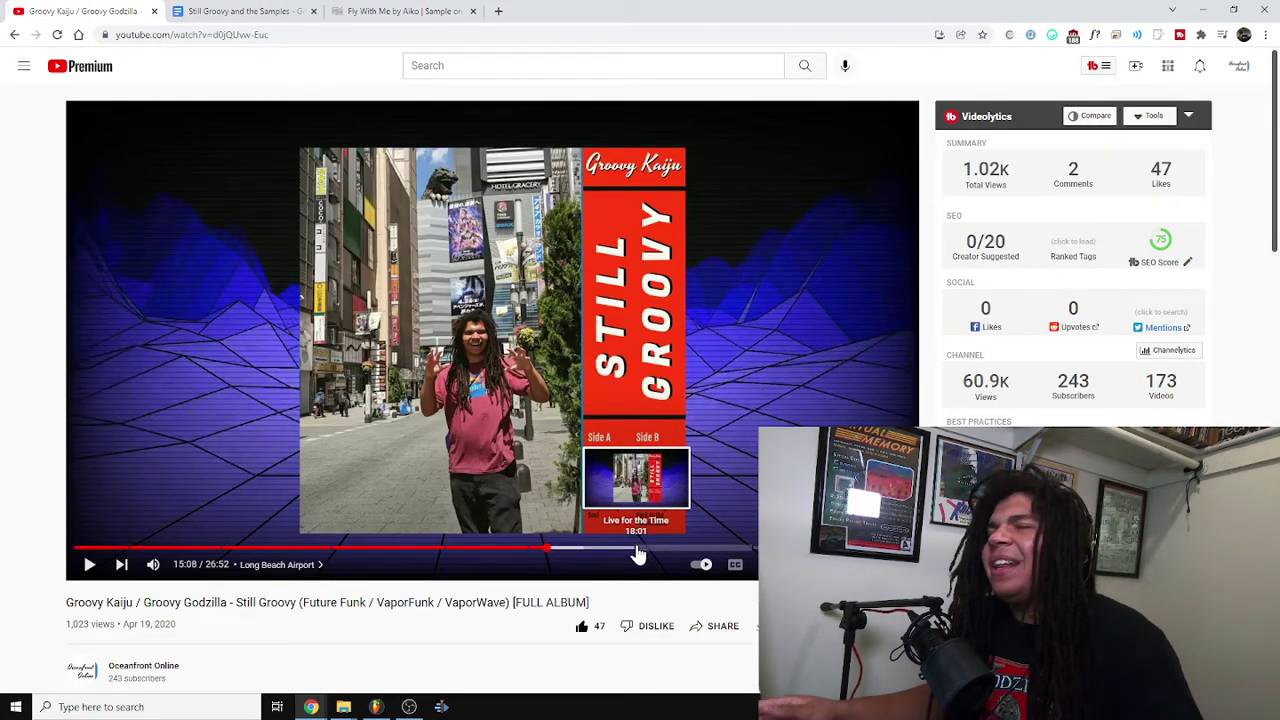Open the Oceanfront Online channel avatar
The height and width of the screenshot is (720, 1280).
pyautogui.click(x=82, y=671)
